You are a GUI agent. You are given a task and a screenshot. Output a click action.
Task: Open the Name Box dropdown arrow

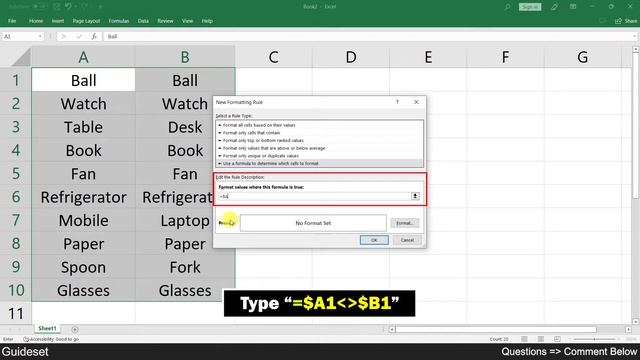coord(40,36)
